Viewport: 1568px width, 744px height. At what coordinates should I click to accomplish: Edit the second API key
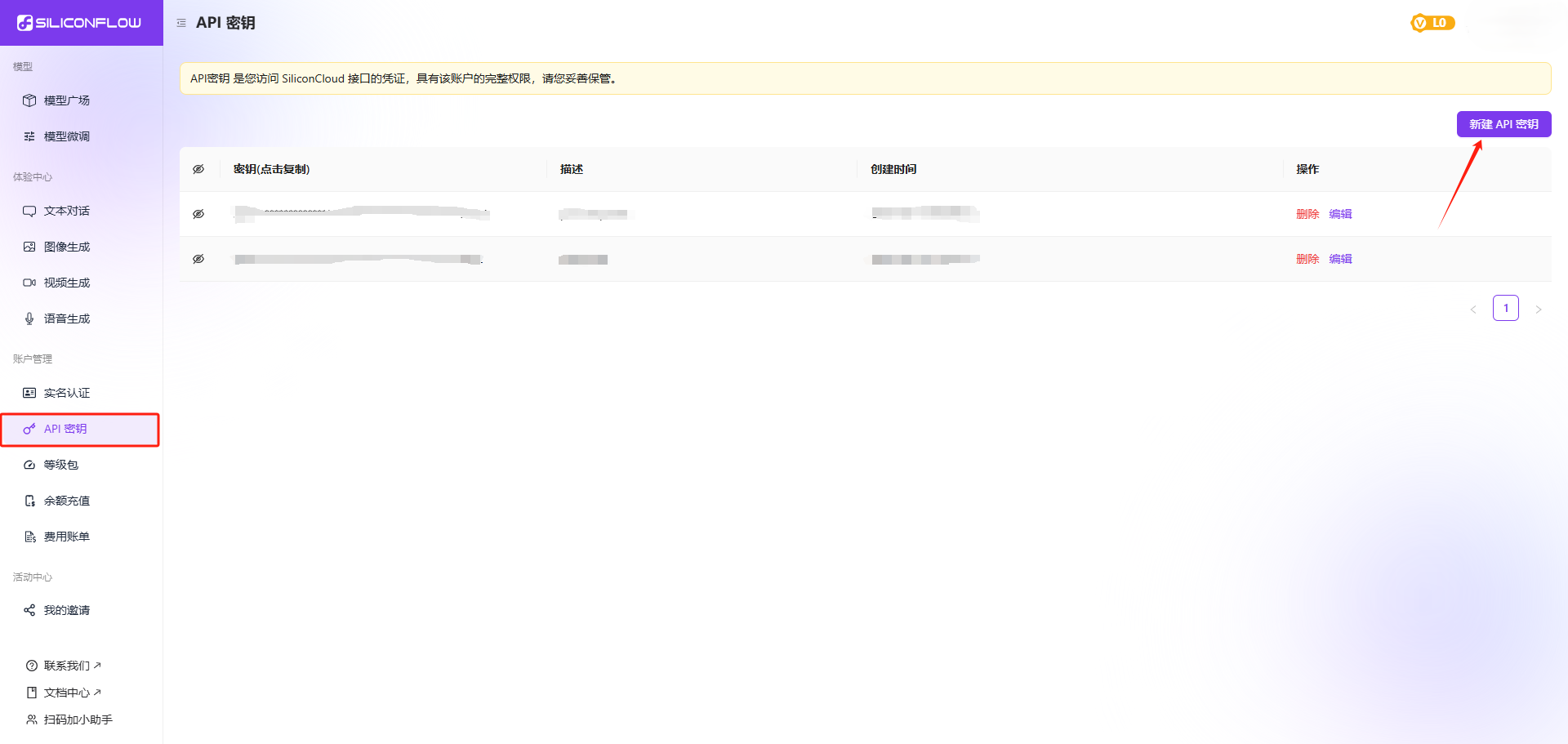[1340, 259]
